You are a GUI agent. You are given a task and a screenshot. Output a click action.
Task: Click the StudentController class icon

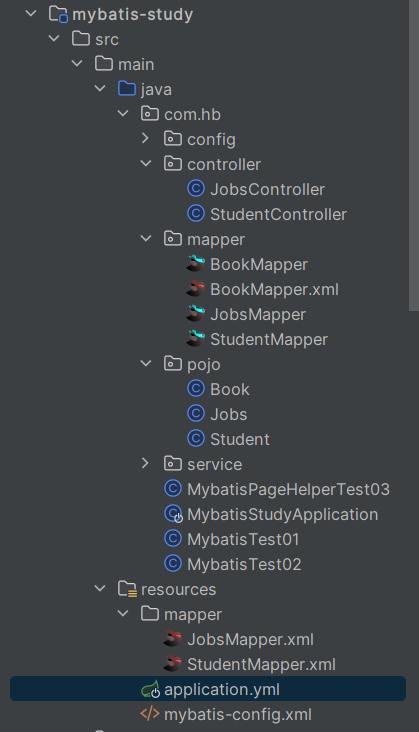(x=196, y=213)
